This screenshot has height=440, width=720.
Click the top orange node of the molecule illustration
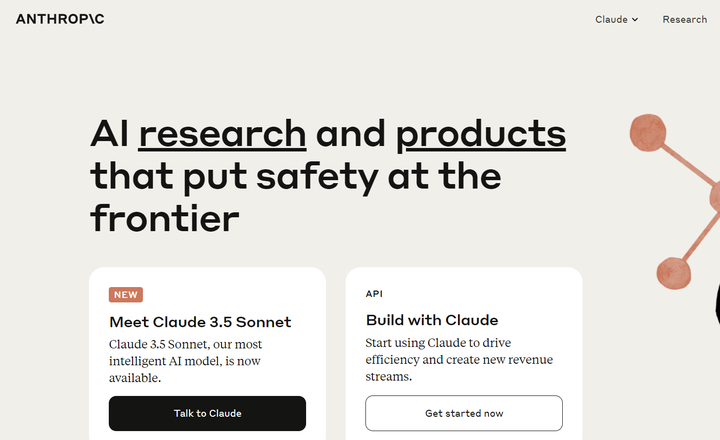tap(648, 133)
